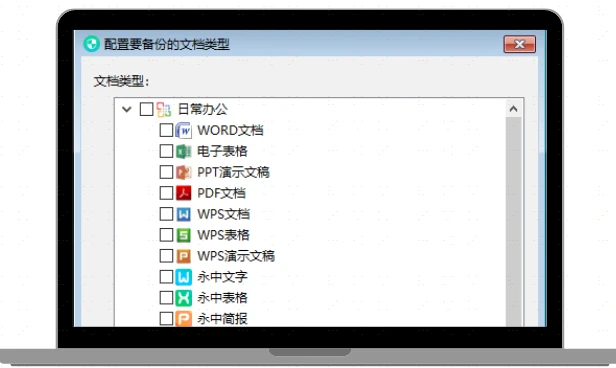Select the WPS表格 label

pos(224,235)
